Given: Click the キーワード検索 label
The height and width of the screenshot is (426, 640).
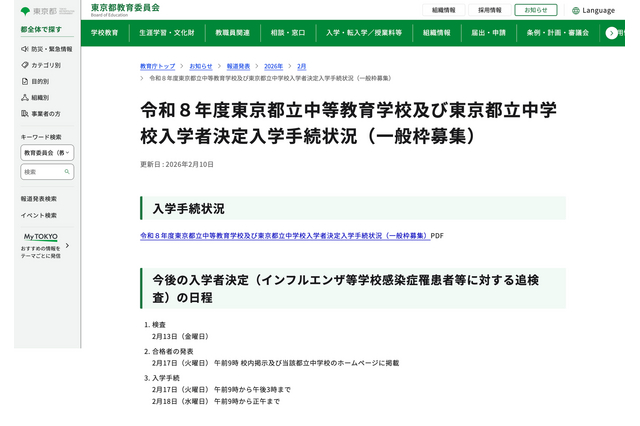Looking at the screenshot, I should [41, 137].
